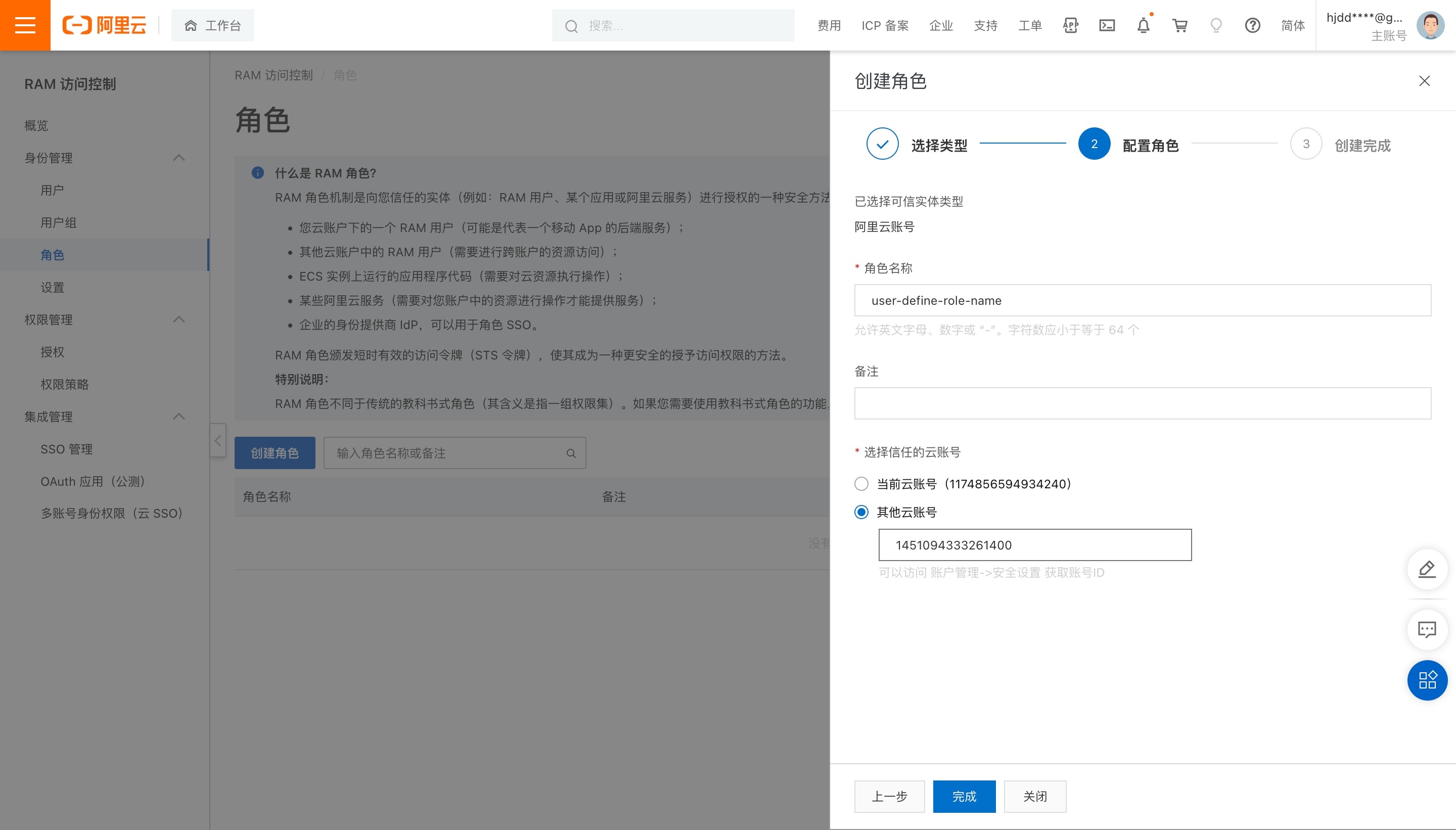Click RAM 访问控制 breadcrumb link
This screenshot has height=830, width=1456.
click(x=274, y=75)
